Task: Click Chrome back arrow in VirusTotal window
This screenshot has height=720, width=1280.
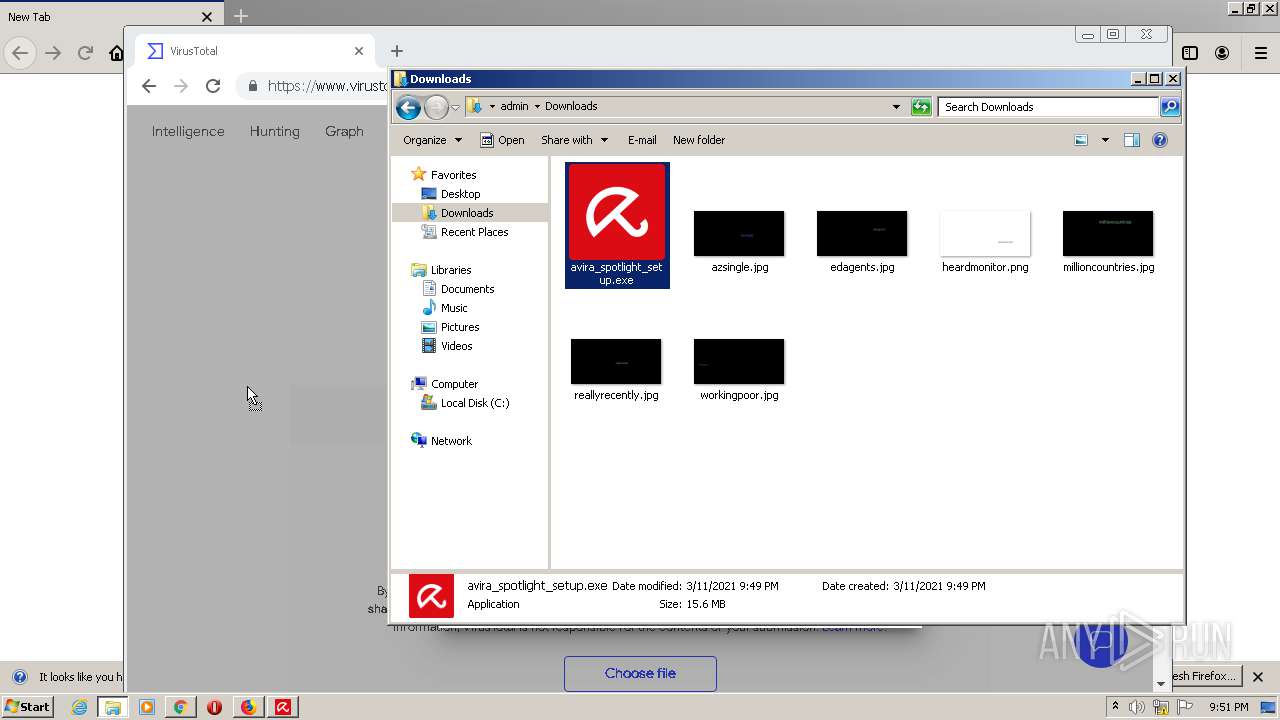Action: coord(149,86)
